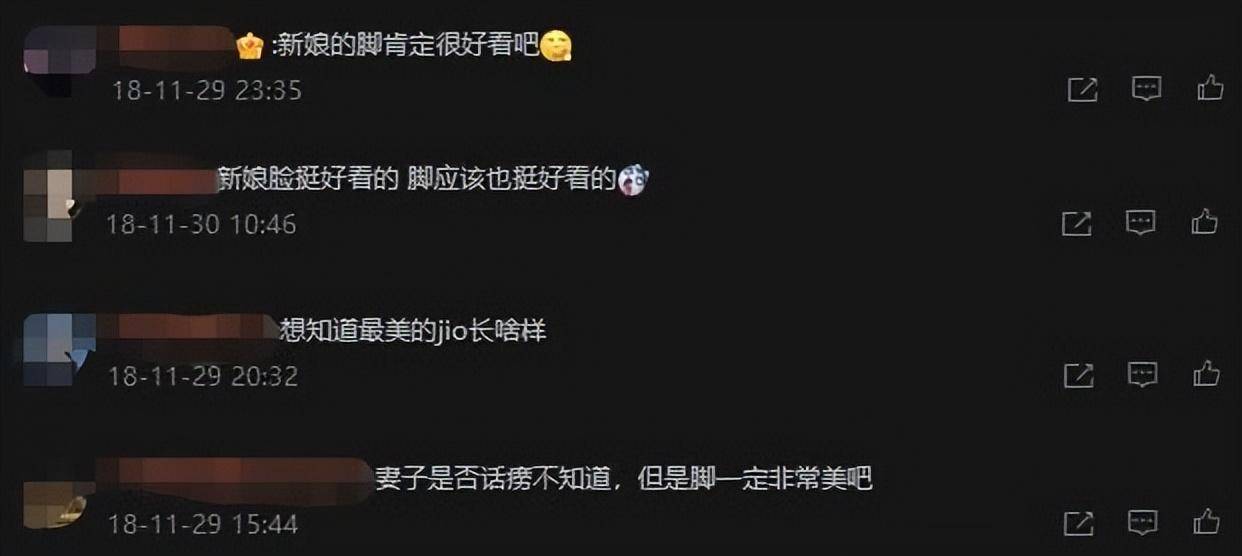Like the comment posted at 23:35
Image resolution: width=1242 pixels, height=556 pixels.
(x=1210, y=88)
